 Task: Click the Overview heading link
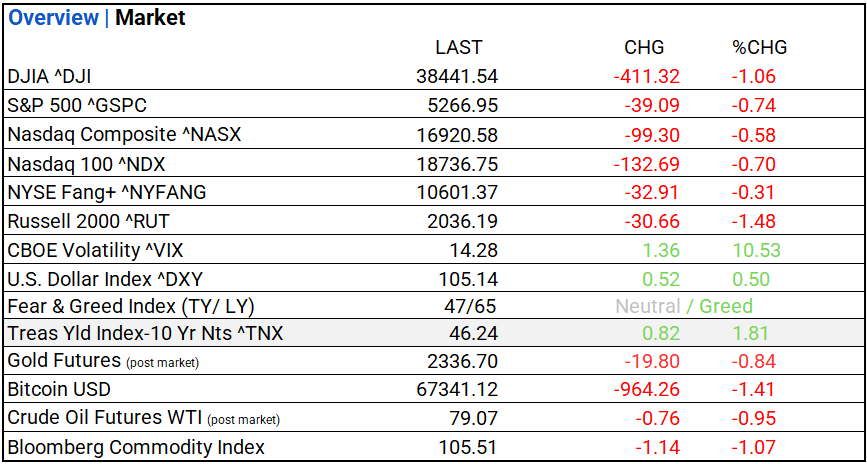(54, 18)
